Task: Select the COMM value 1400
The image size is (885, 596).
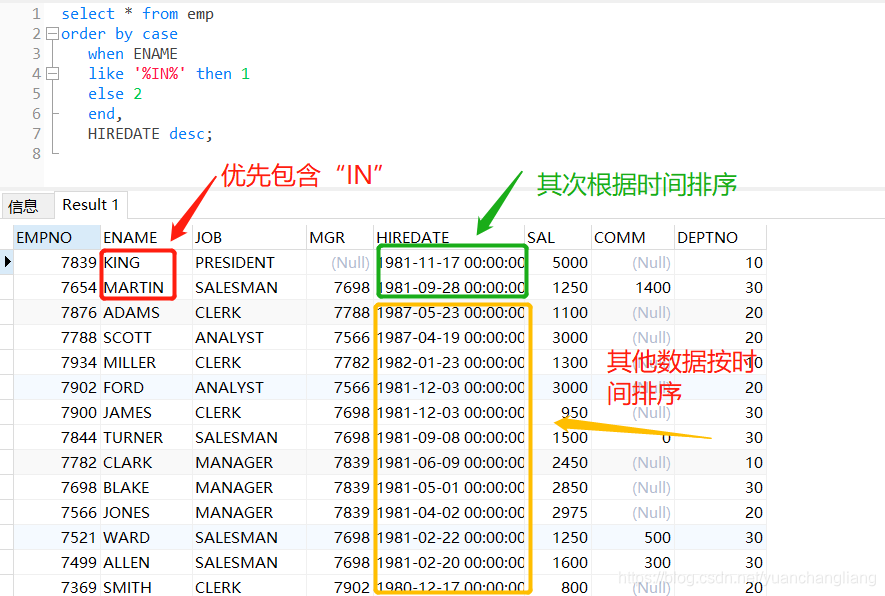Action: point(632,287)
